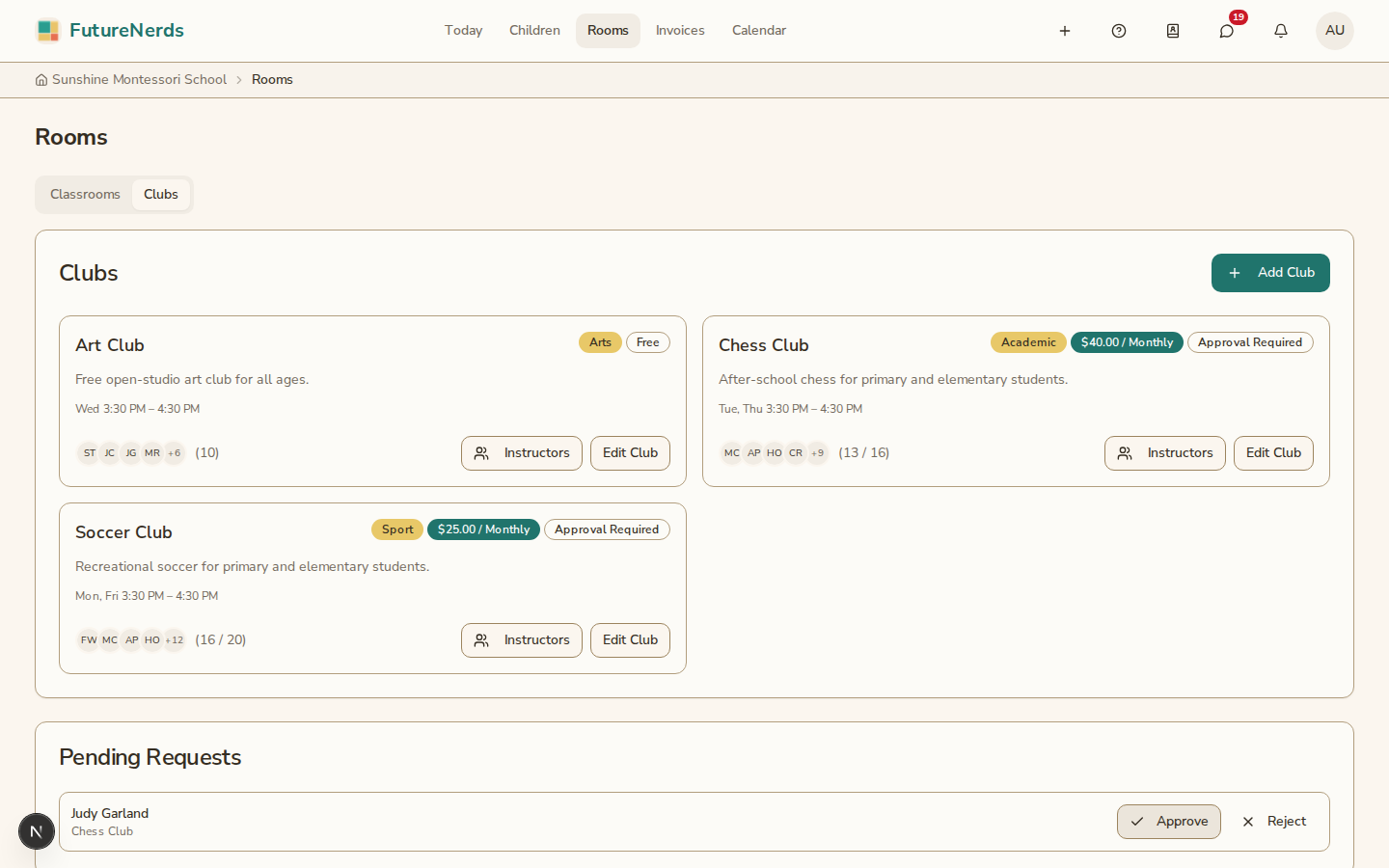Click the ST avatar in Art Club
Viewport: 1389px width, 868px height.
pos(89,453)
